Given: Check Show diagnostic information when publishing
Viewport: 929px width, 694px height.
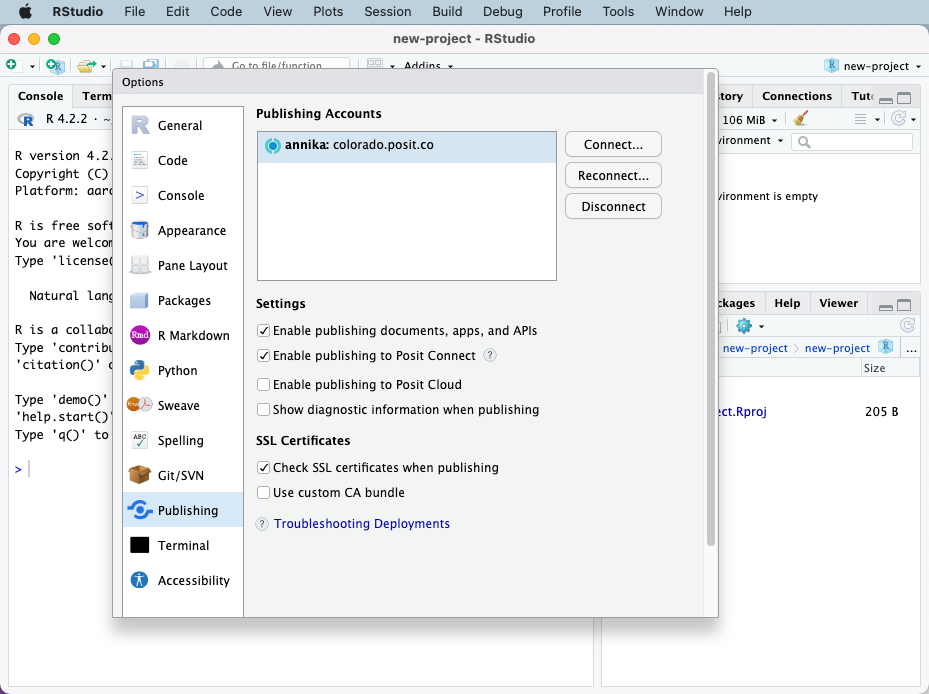Looking at the screenshot, I should pos(264,410).
